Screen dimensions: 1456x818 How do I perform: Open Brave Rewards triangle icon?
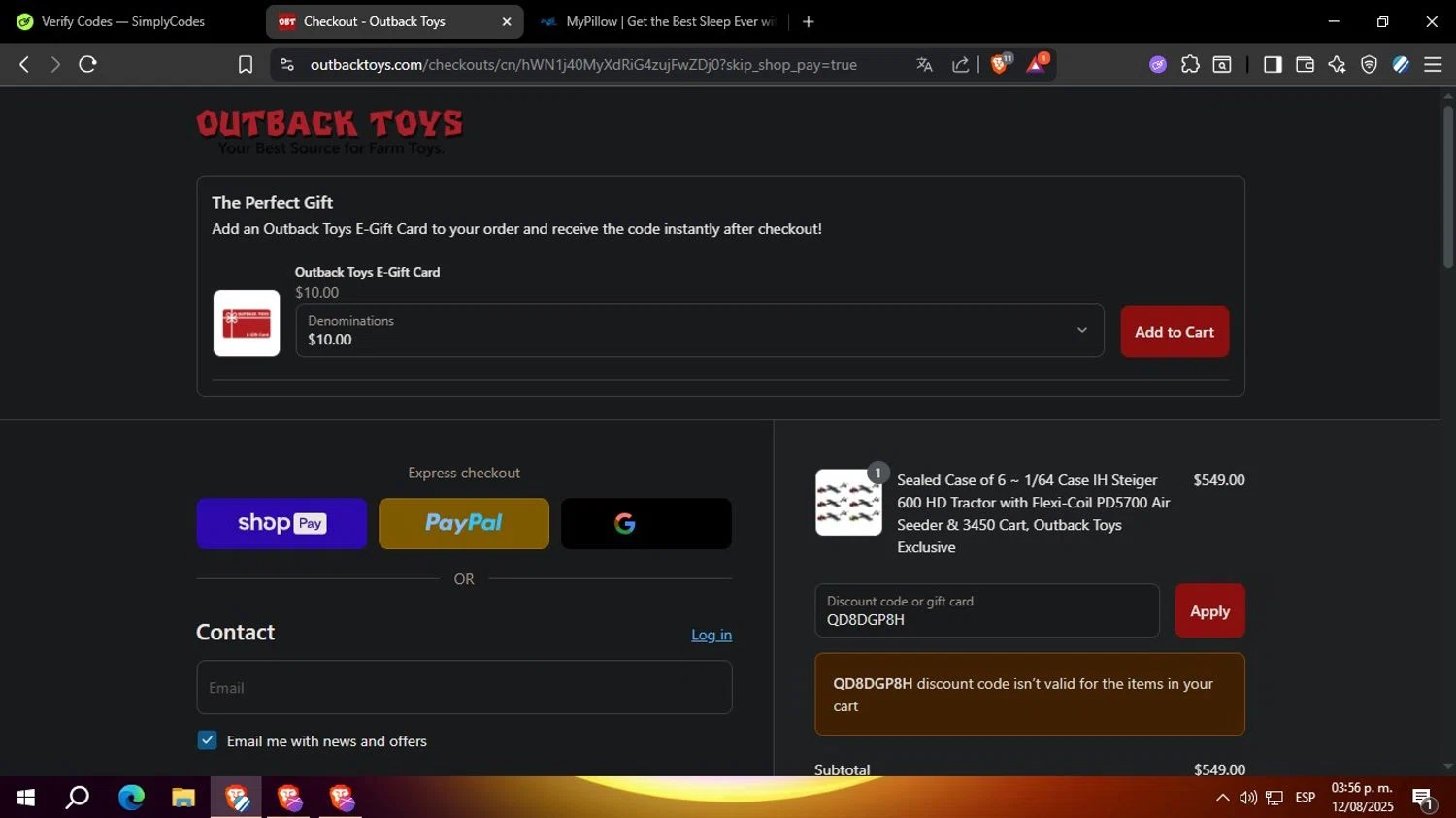click(1036, 64)
